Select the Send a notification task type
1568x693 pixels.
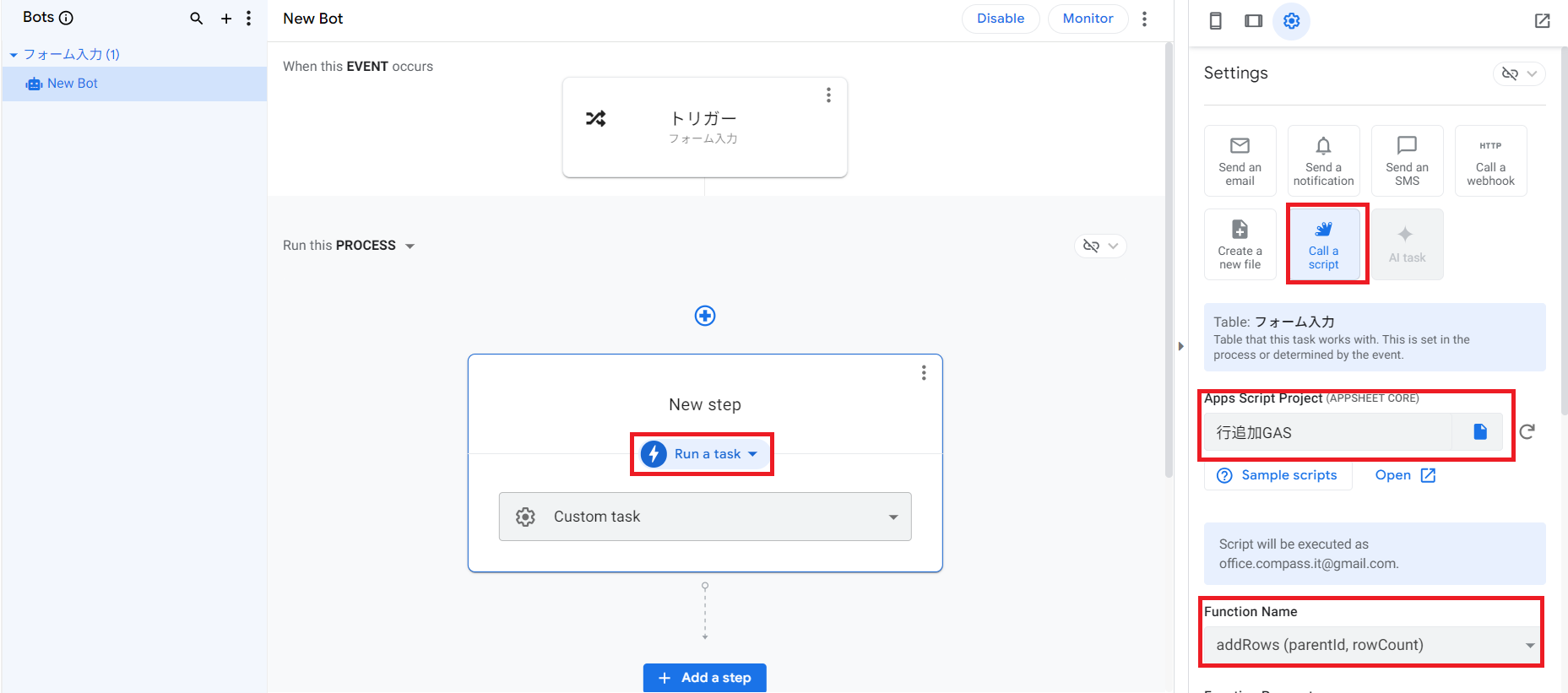[1323, 161]
